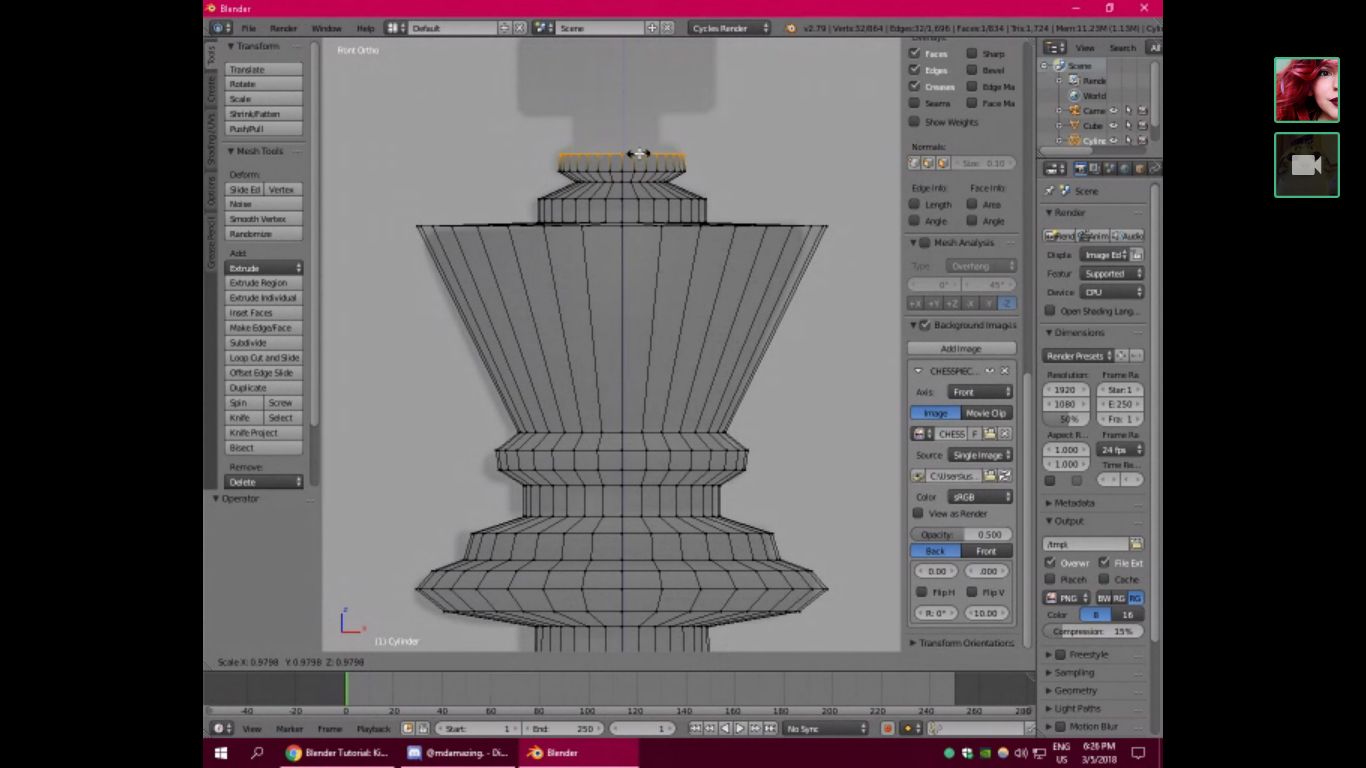Open the Cycles Render engine dropdown
This screenshot has height=768, width=1366.
(730, 28)
